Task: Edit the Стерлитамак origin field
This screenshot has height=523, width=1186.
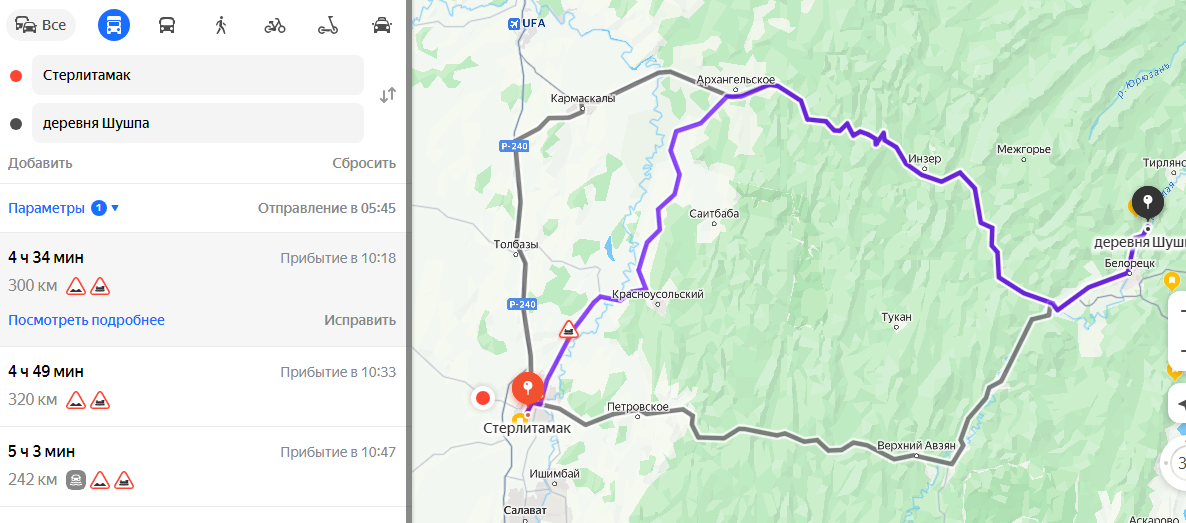Action: coord(197,75)
